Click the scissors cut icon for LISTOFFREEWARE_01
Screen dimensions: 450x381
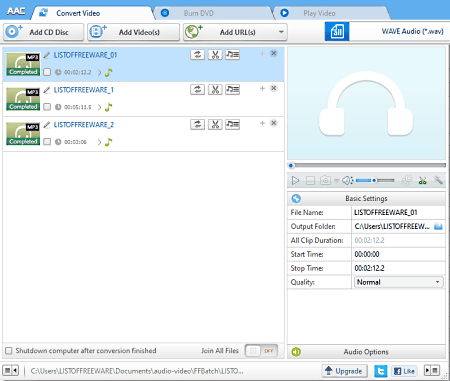[215, 54]
